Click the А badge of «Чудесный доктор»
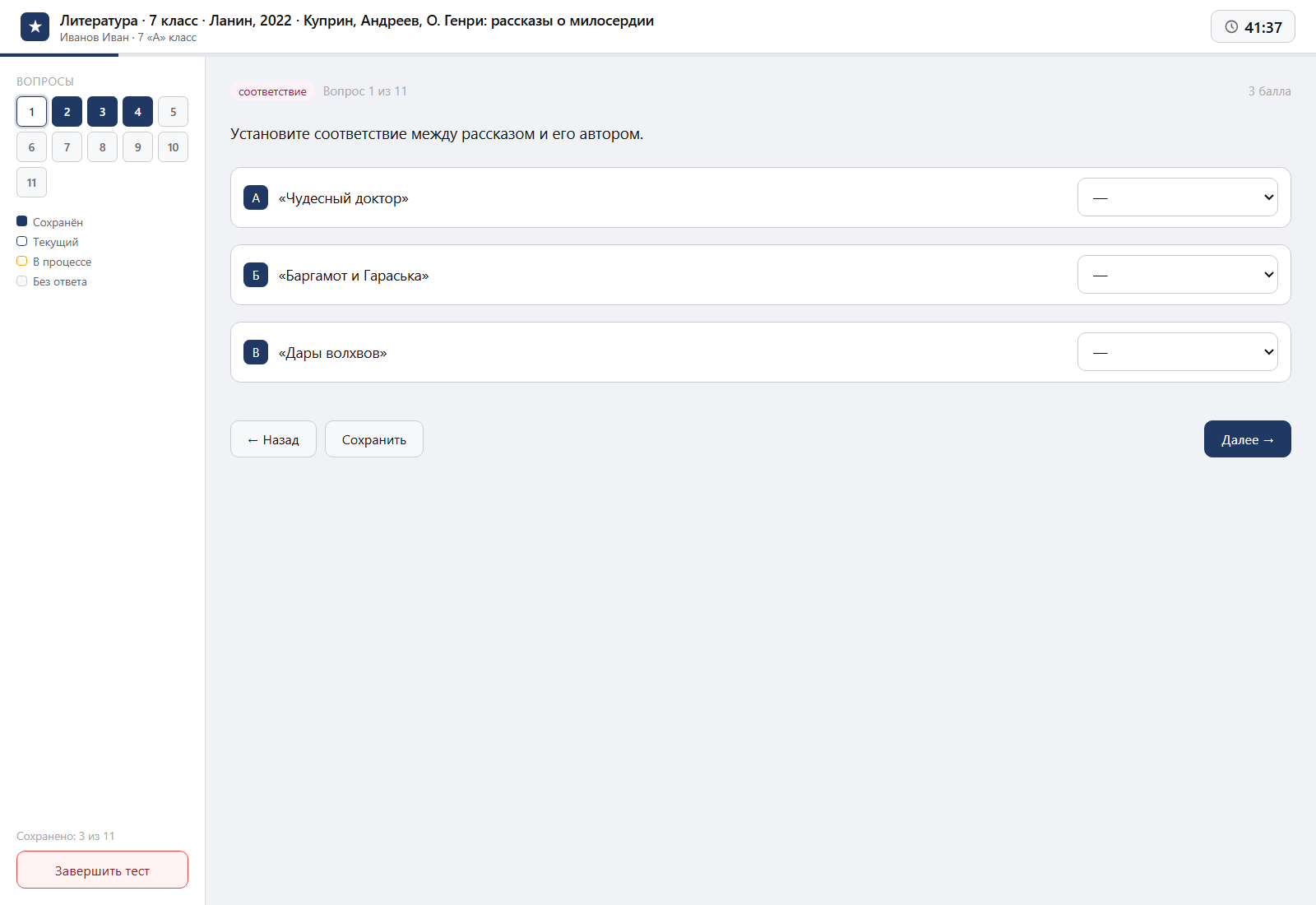This screenshot has width=1316, height=905. tap(256, 197)
